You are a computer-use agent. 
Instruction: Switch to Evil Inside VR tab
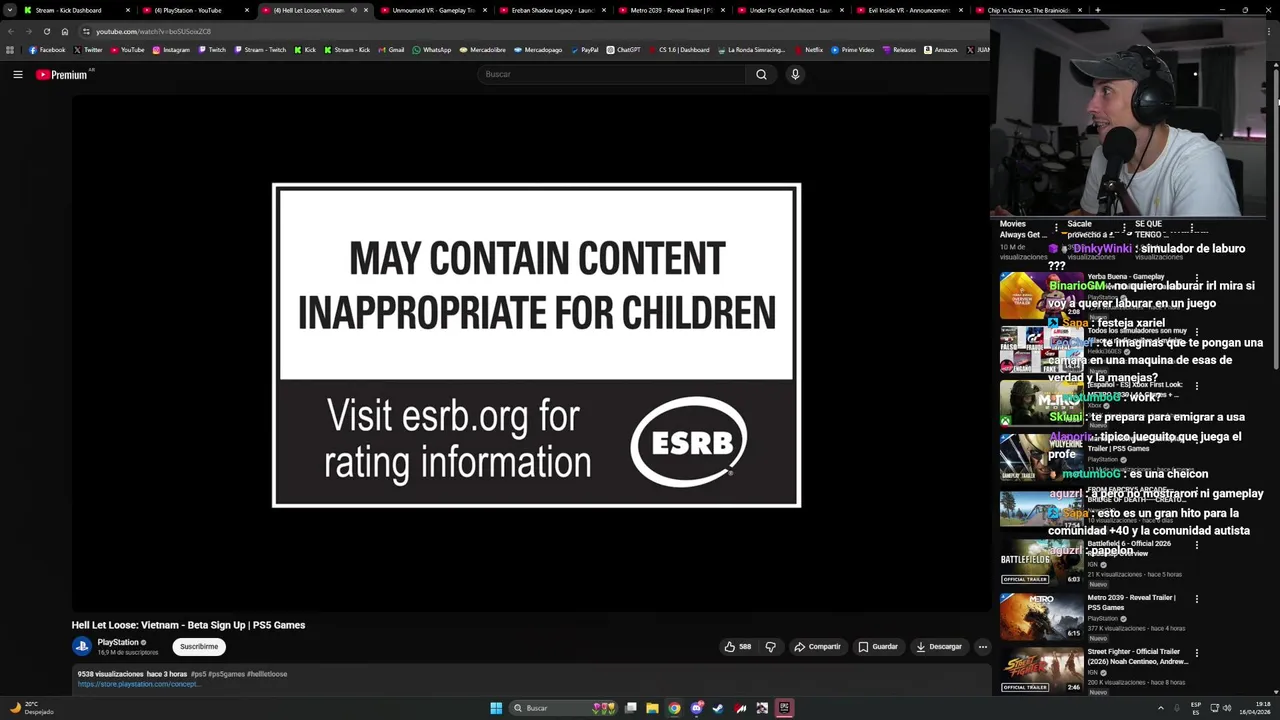coord(908,10)
